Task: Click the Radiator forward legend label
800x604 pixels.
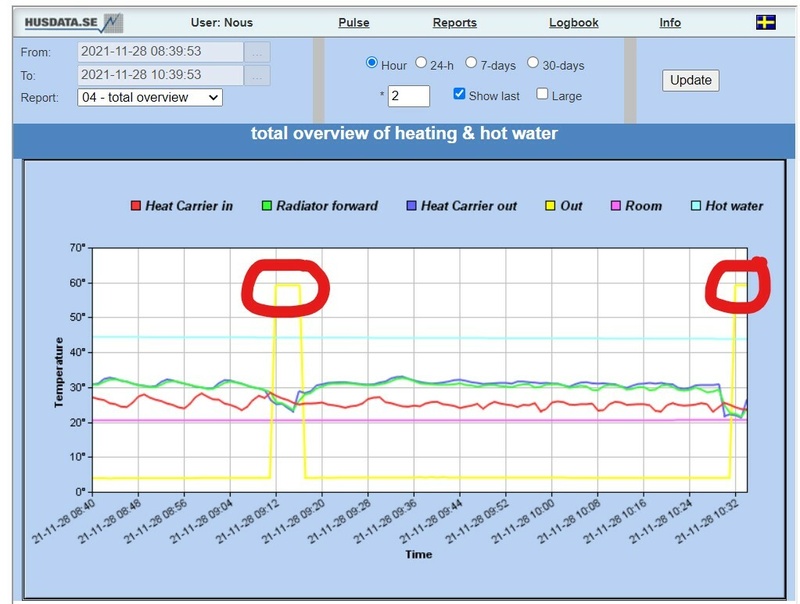Action: coord(327,206)
